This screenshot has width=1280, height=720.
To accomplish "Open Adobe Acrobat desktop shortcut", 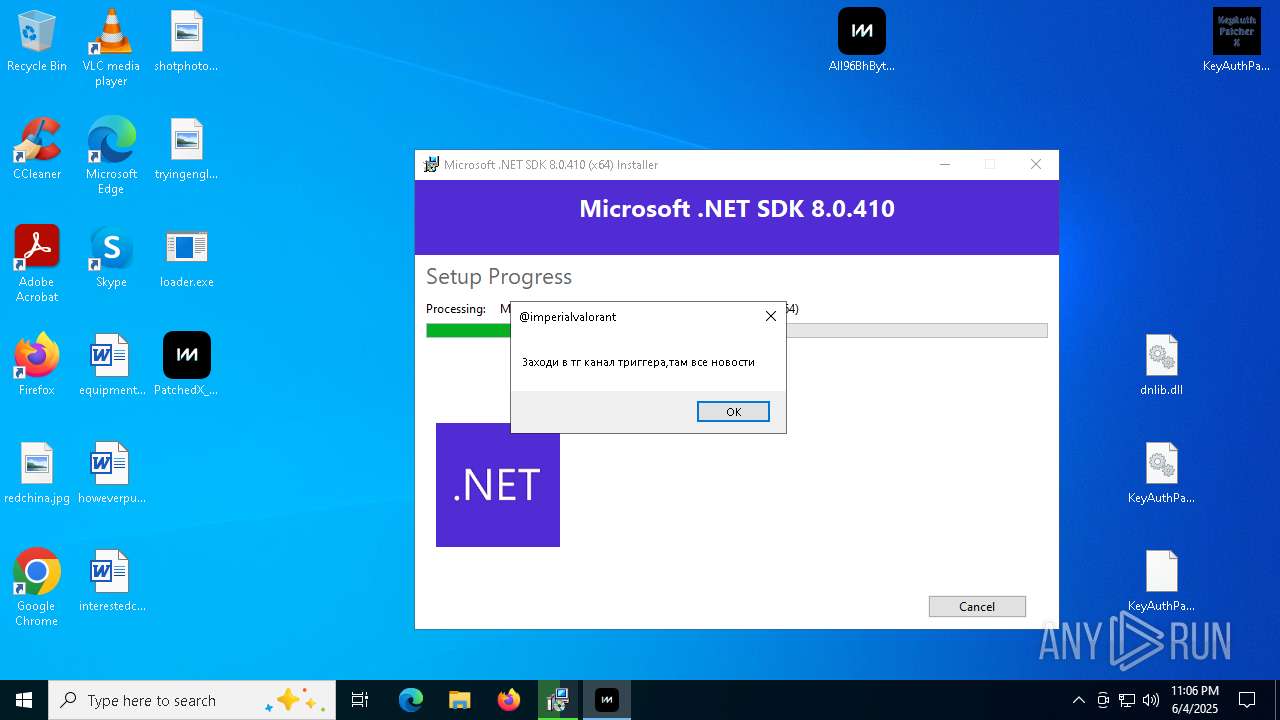I will (37, 264).
